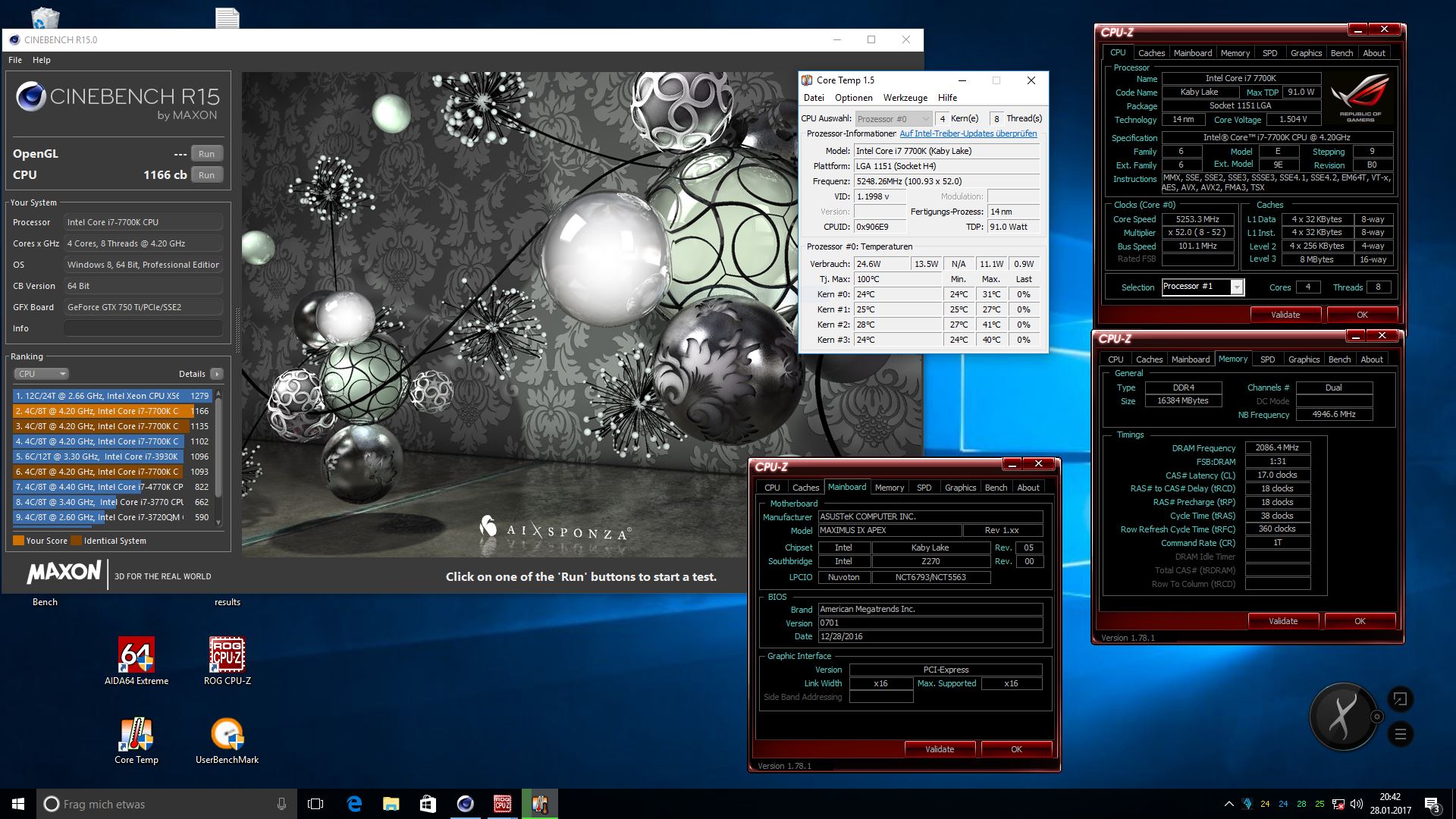Screen dimensions: 1456x819
Task: Open Cinebench File menu
Action: click(x=15, y=60)
